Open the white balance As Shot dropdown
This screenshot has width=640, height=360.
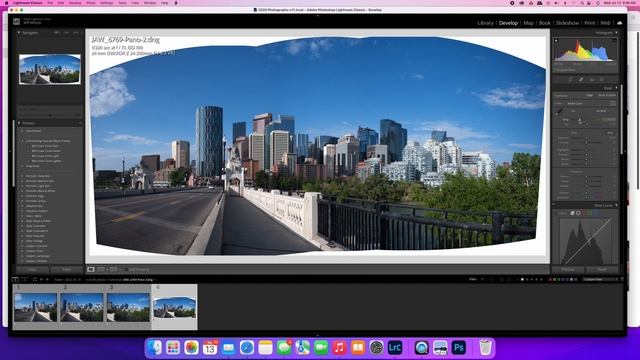(602, 111)
